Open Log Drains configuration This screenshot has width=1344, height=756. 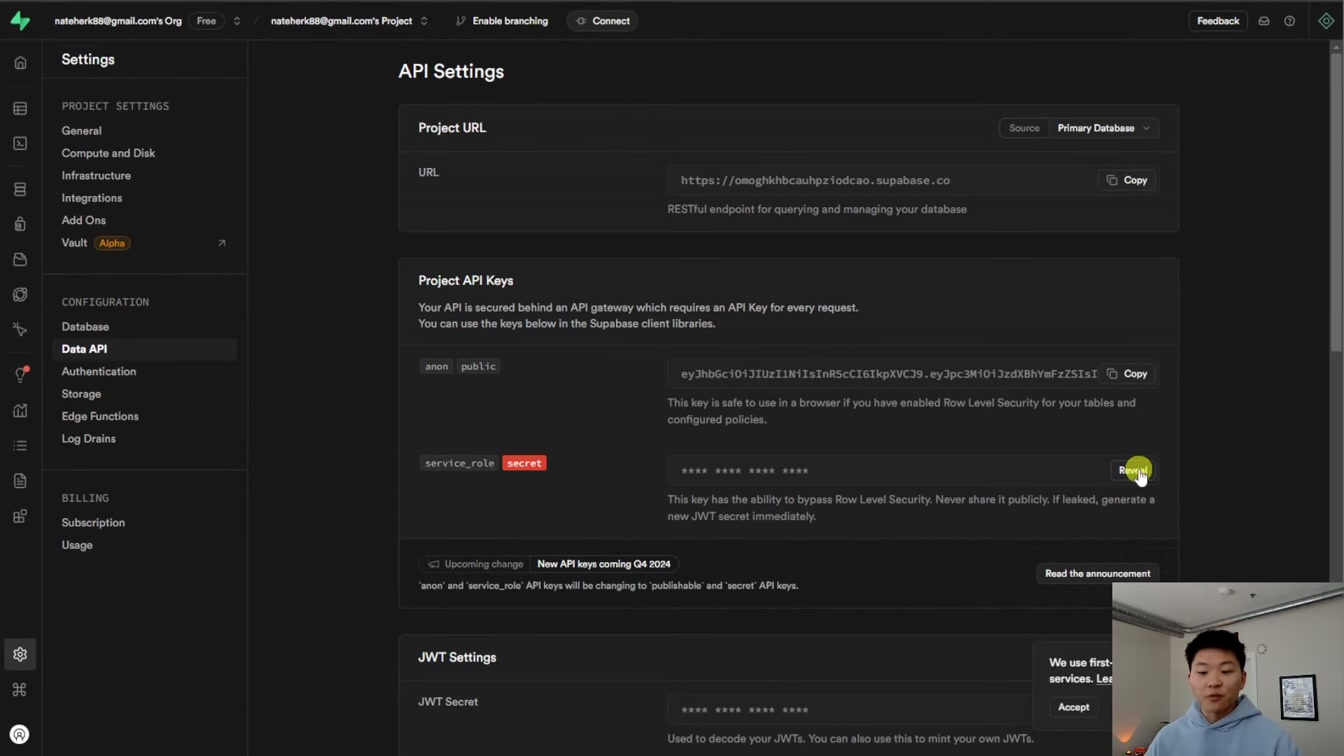click(x=88, y=439)
